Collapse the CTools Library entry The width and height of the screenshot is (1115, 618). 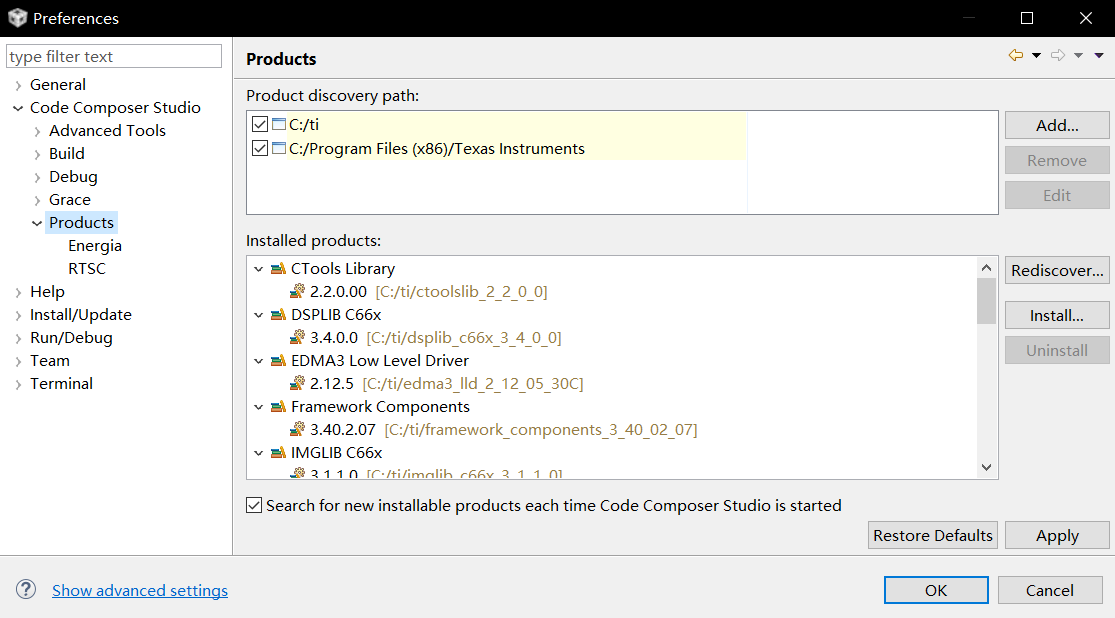(x=258, y=268)
